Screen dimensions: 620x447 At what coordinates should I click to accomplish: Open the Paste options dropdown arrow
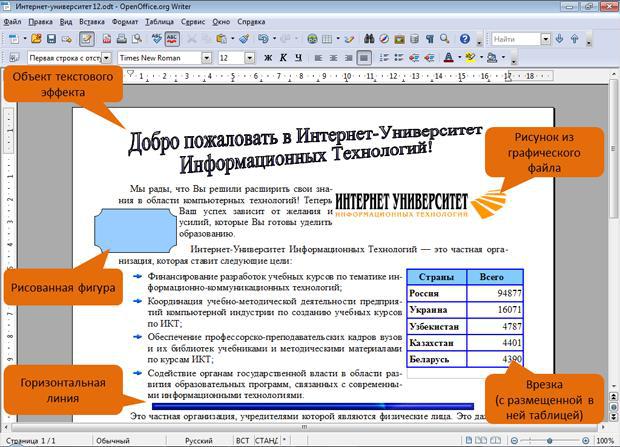point(232,39)
